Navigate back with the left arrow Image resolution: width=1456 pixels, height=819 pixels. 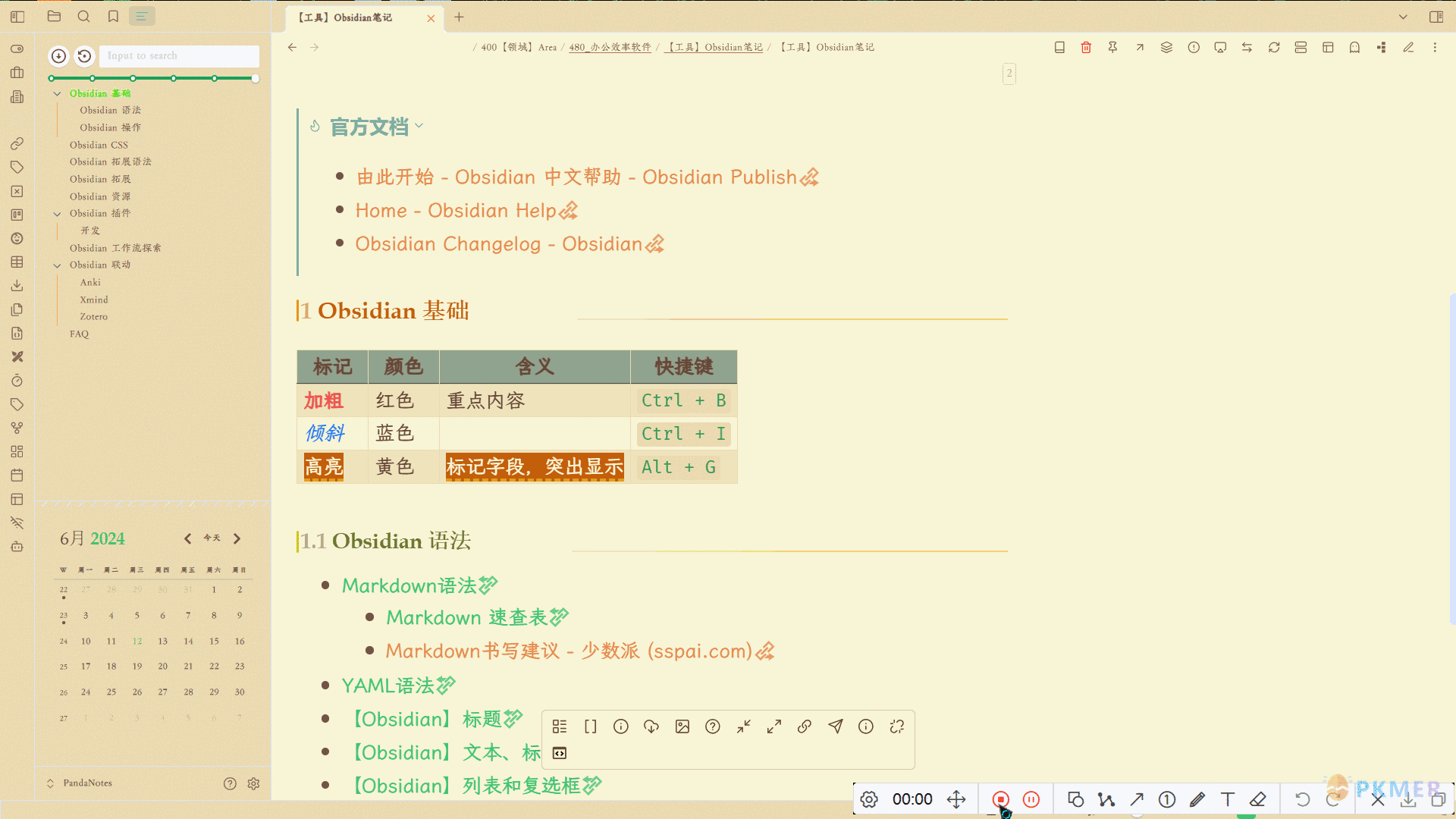coord(292,47)
